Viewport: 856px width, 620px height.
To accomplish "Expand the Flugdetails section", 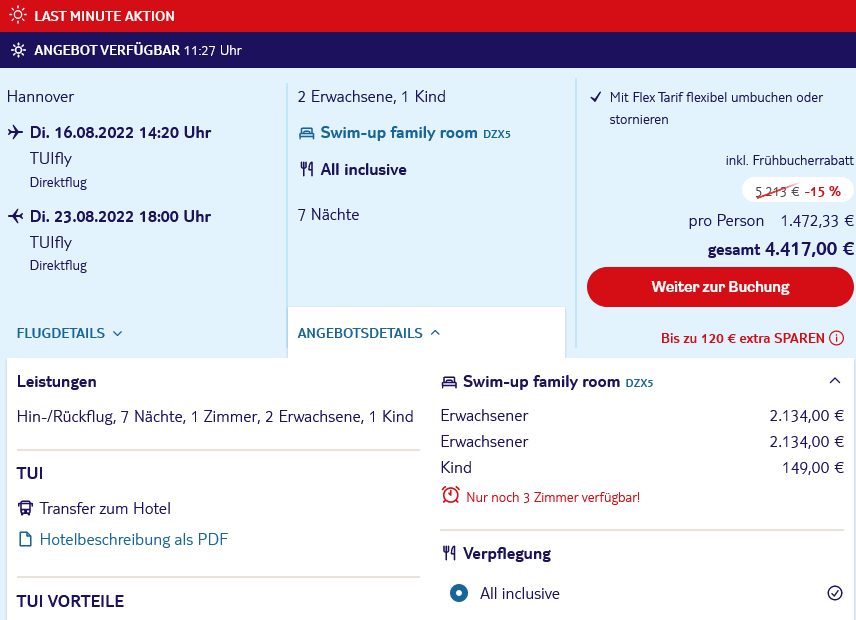I will point(69,333).
